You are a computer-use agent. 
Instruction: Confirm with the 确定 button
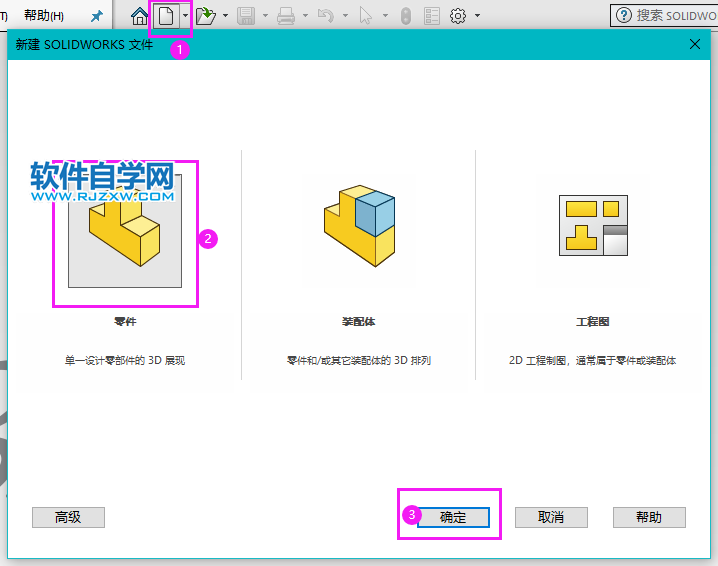pyautogui.click(x=453, y=517)
